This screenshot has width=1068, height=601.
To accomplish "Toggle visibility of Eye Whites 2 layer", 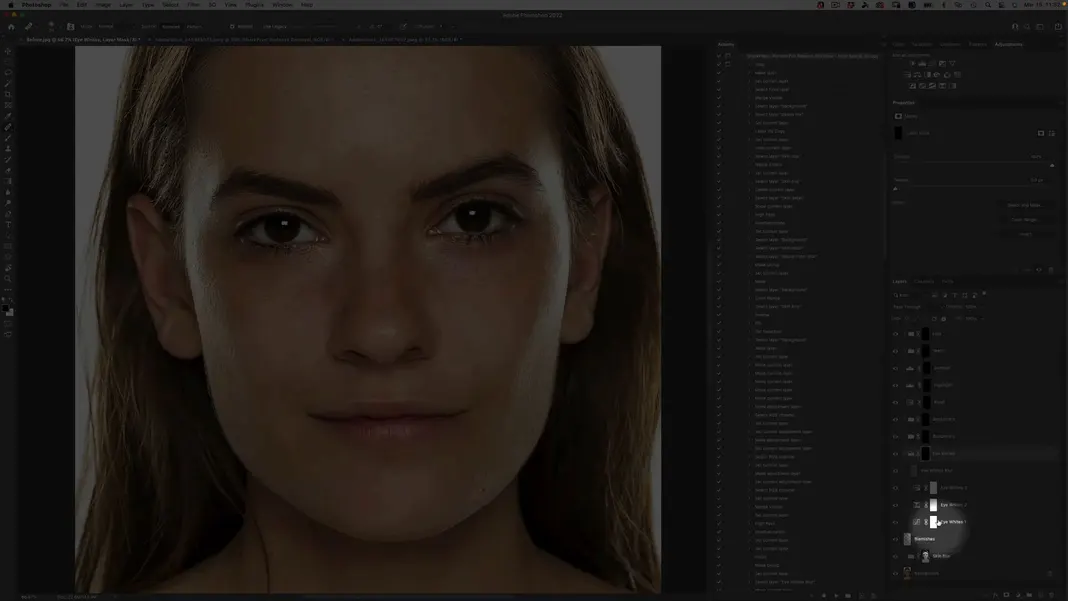I will tap(896, 505).
